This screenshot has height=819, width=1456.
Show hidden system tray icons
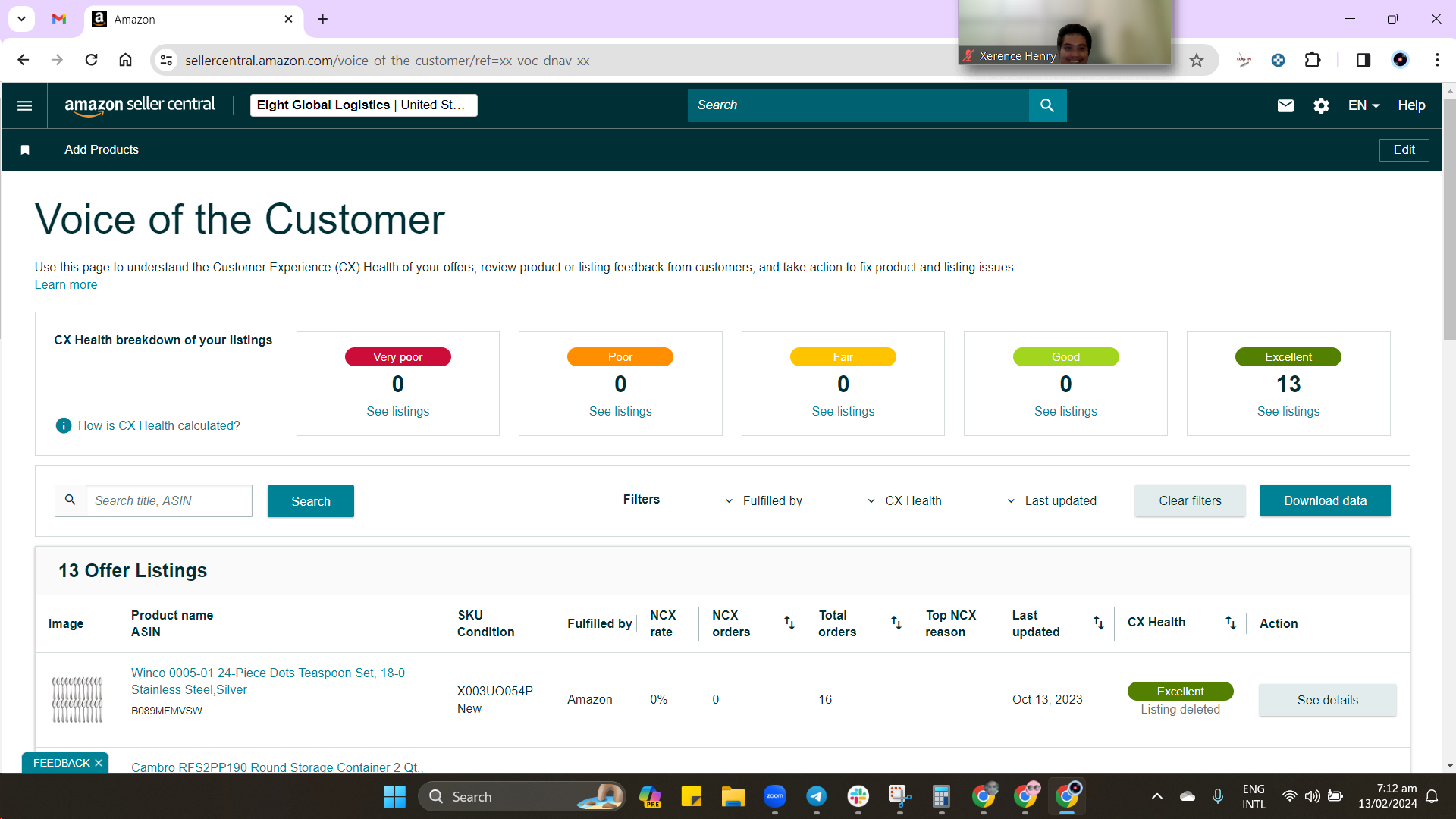click(1157, 796)
